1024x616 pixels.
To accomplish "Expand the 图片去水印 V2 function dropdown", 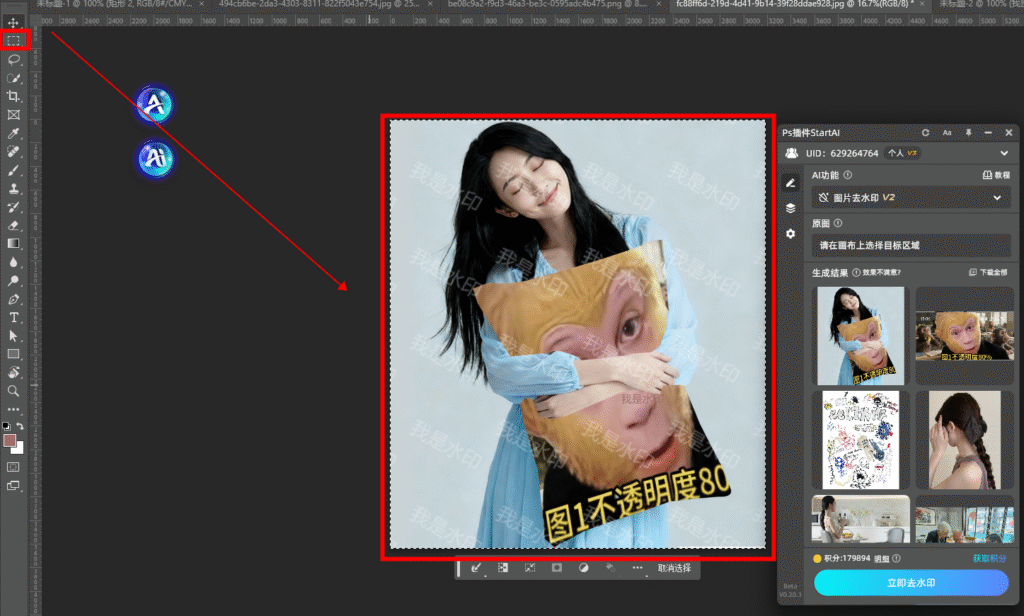I will [x=996, y=198].
